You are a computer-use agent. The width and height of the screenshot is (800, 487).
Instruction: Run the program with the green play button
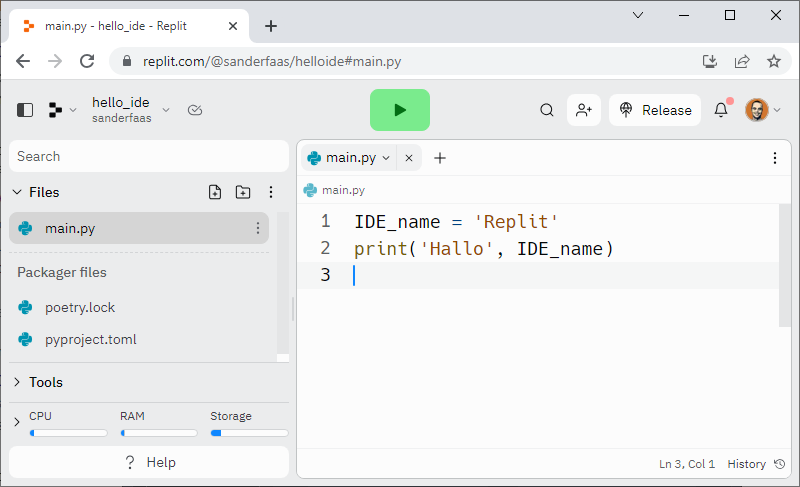coord(399,110)
